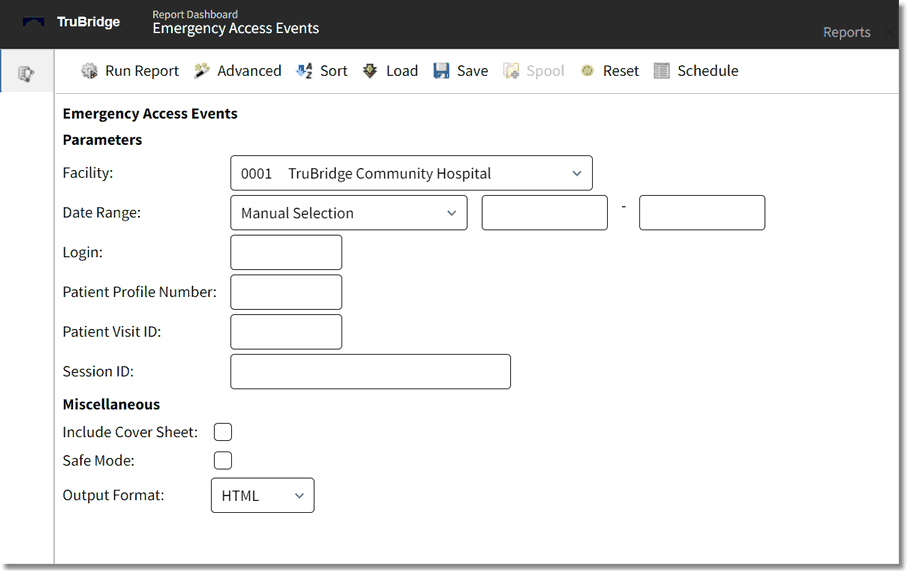
Task: Click the Save floppy disk icon
Action: click(x=441, y=71)
